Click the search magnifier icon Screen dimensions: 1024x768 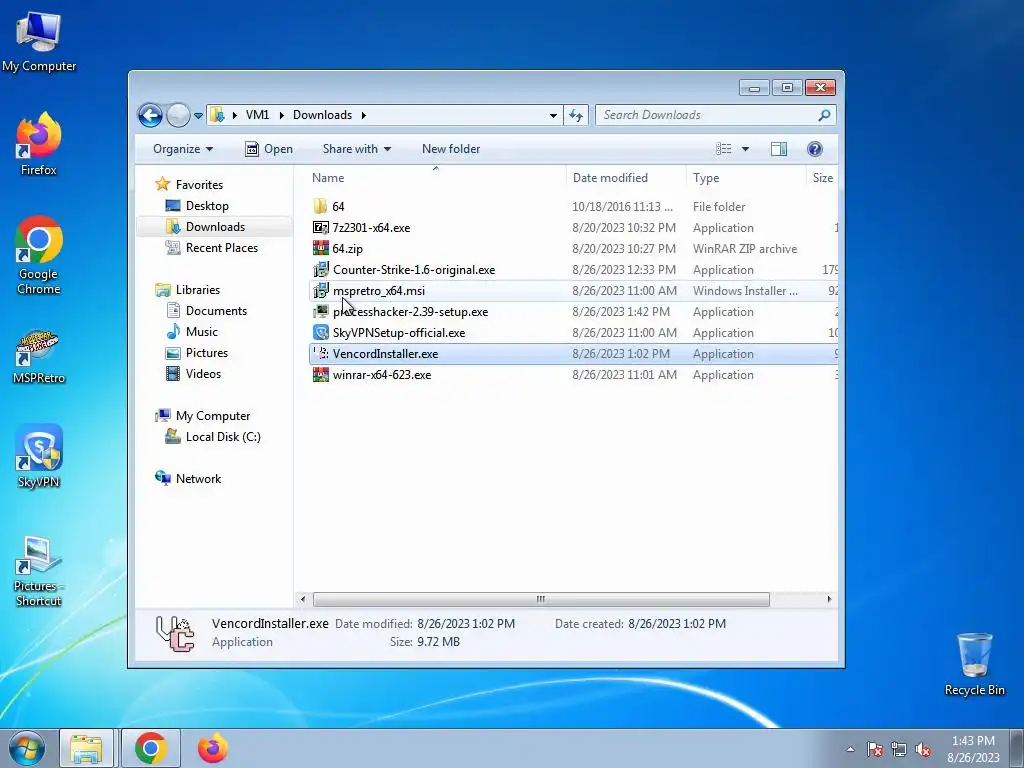(x=824, y=116)
